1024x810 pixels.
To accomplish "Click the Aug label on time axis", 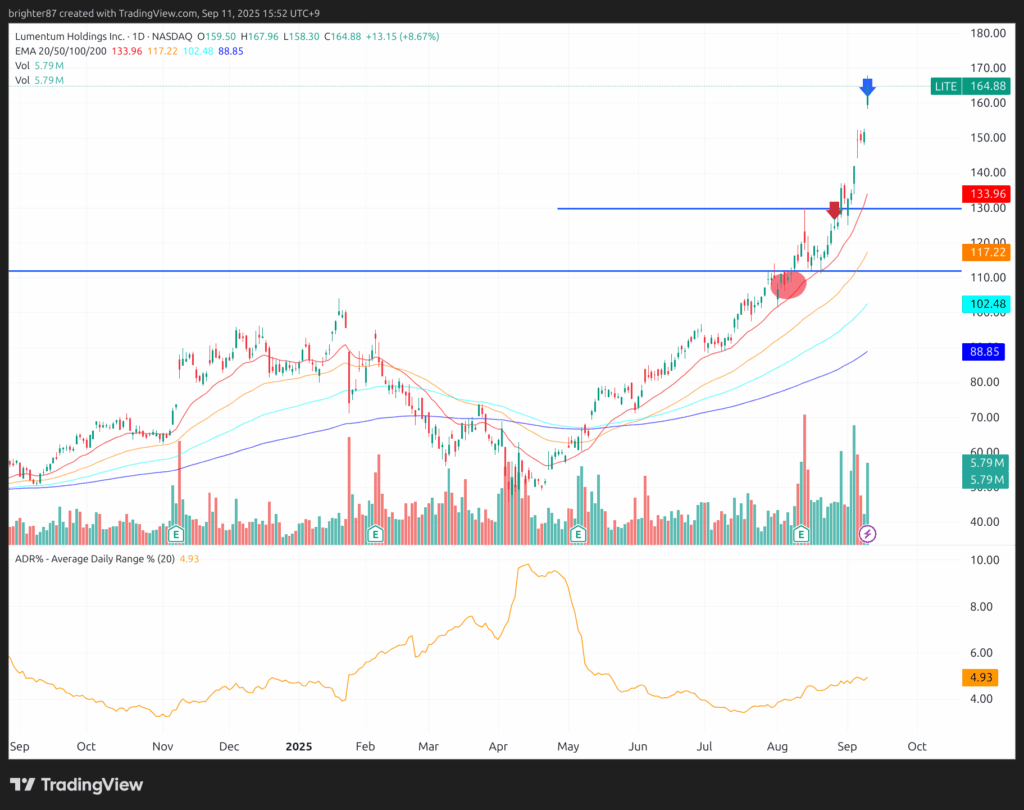I will (777, 747).
